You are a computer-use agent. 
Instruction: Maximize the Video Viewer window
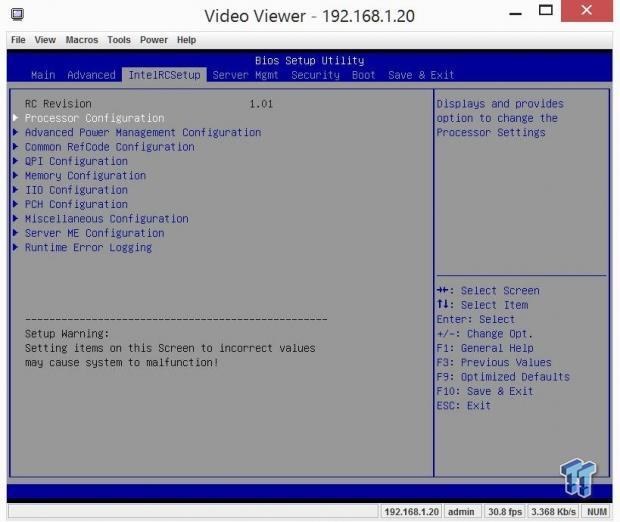pyautogui.click(x=545, y=13)
